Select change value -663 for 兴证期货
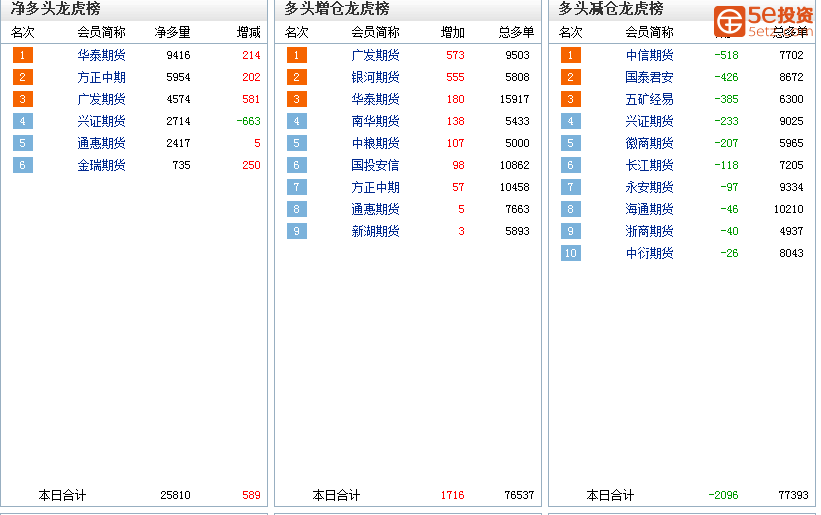This screenshot has width=821, height=515. tap(248, 121)
